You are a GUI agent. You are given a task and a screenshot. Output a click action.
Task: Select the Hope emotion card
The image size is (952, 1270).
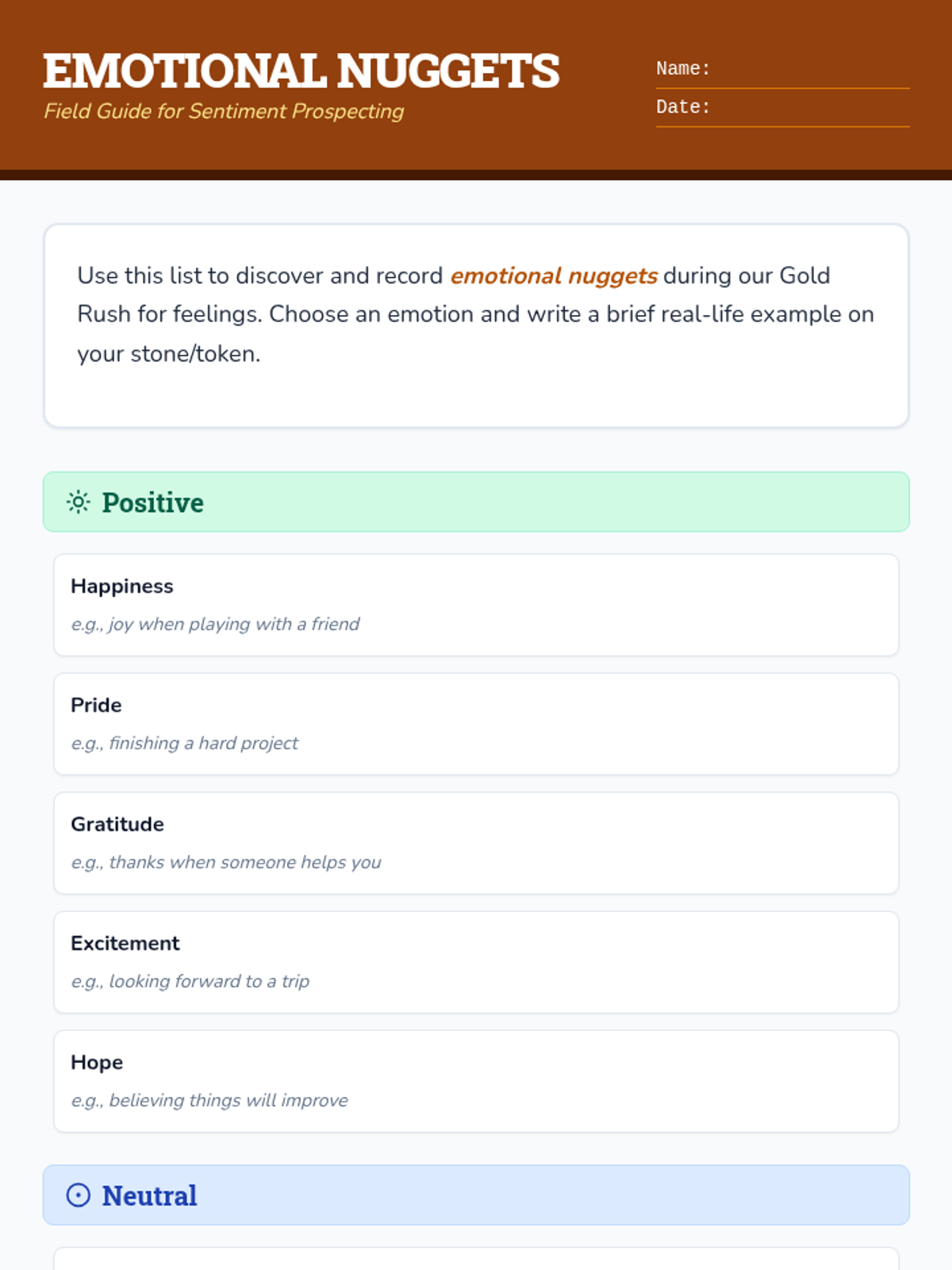coord(476,1081)
